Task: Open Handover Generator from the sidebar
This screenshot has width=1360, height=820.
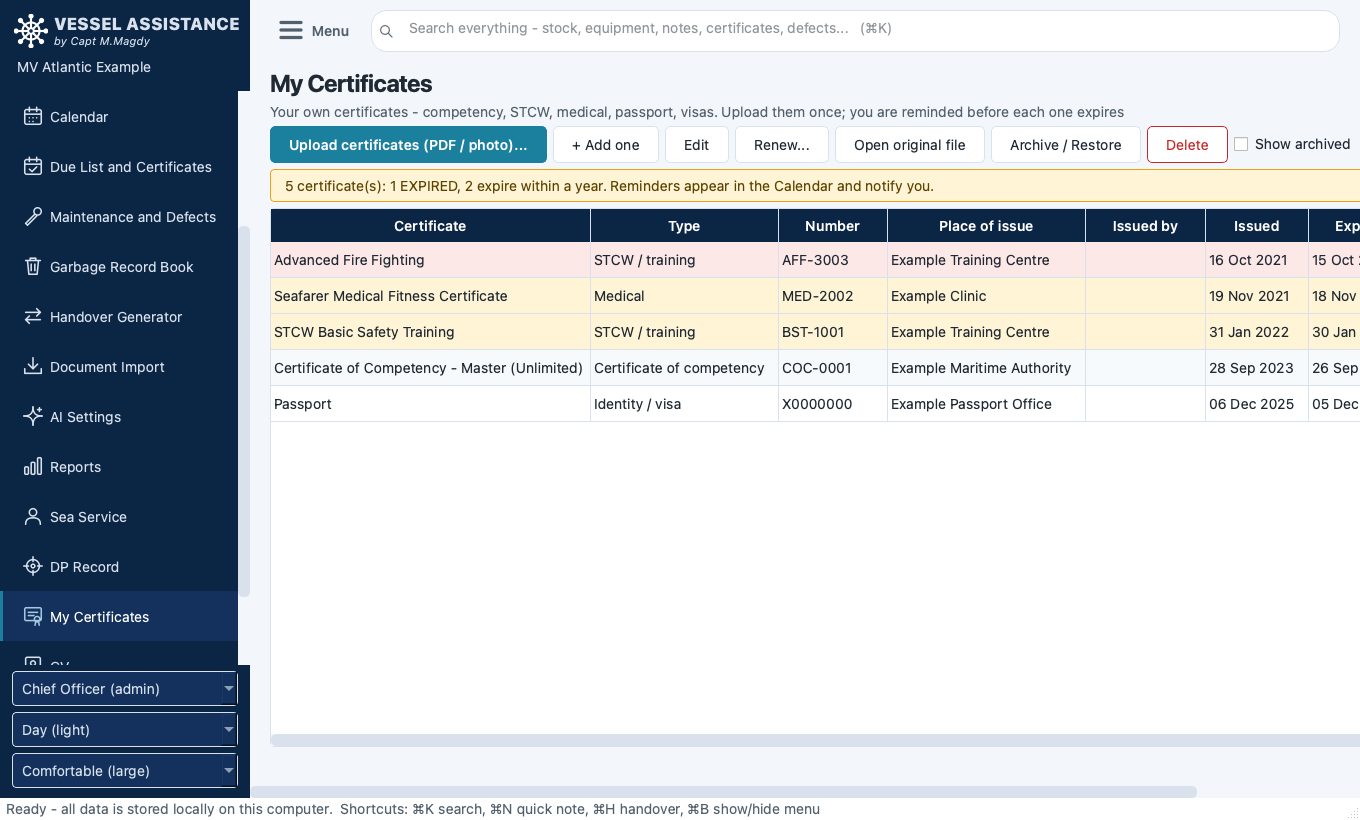Action: click(119, 317)
